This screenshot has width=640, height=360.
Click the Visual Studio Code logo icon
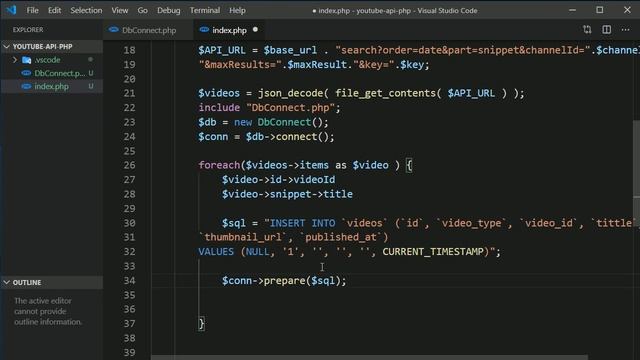point(11,10)
